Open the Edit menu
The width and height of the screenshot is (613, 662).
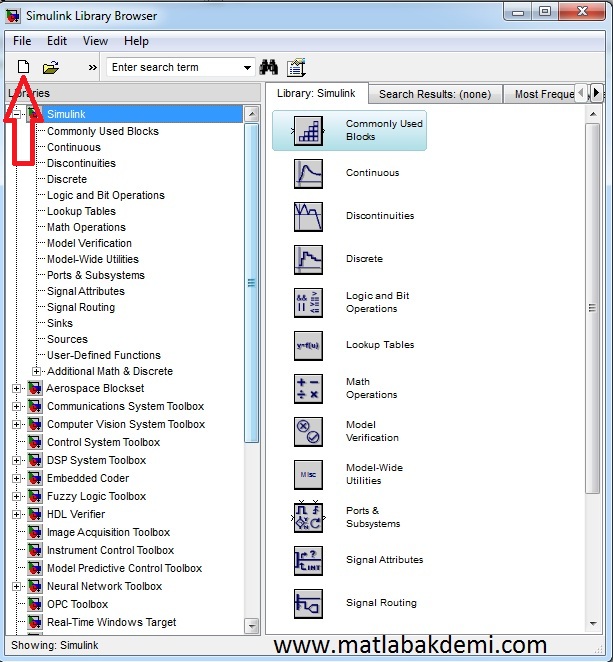click(57, 41)
